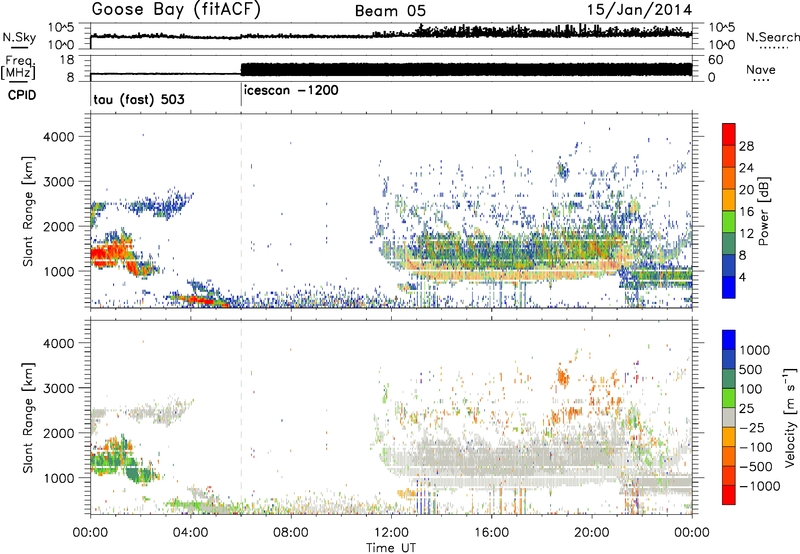Image resolution: width=800 pixels, height=554 pixels.
Task: Select the 'Freq. [MHz]' axis label
Action: (19, 67)
